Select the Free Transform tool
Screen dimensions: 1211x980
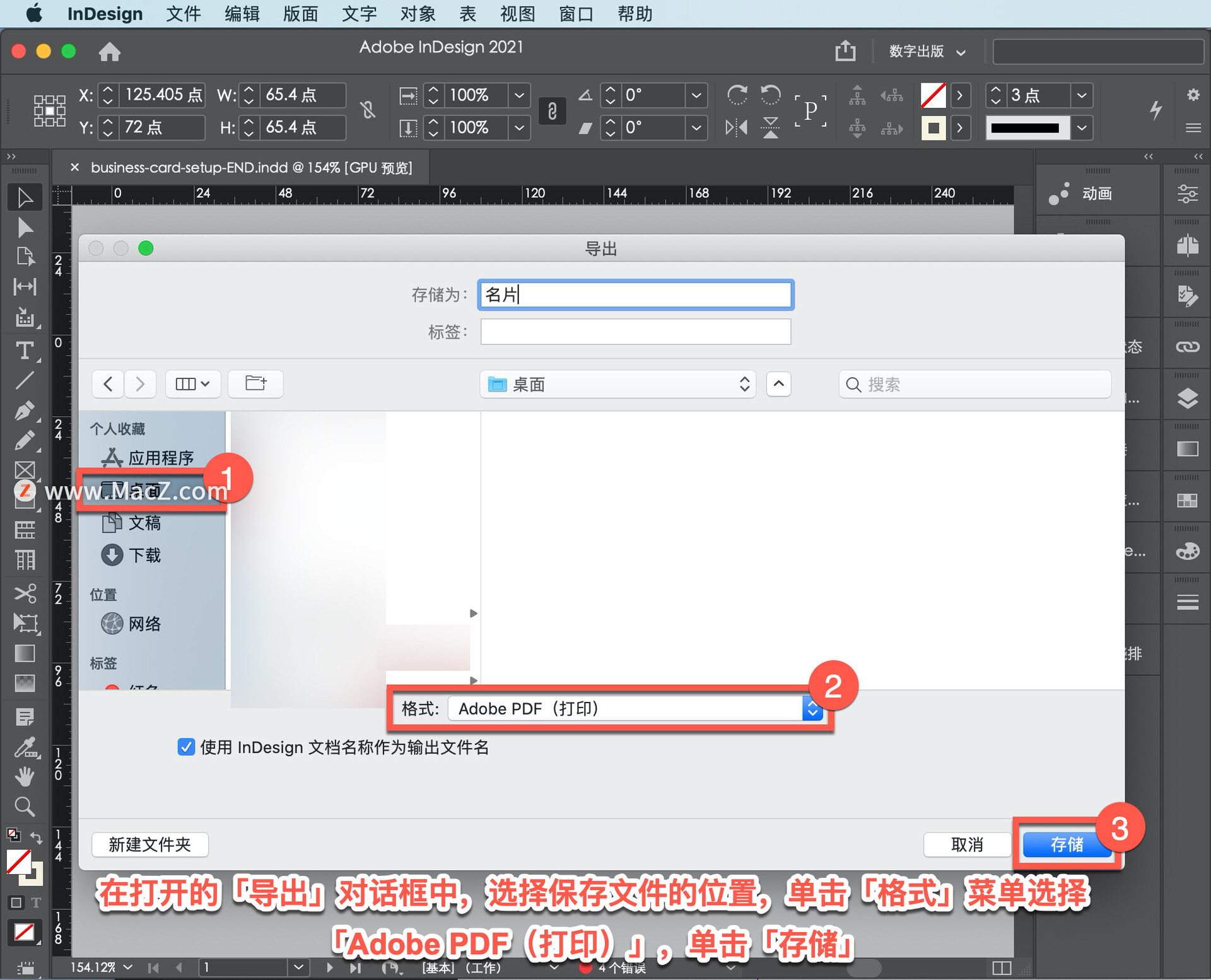pos(25,623)
